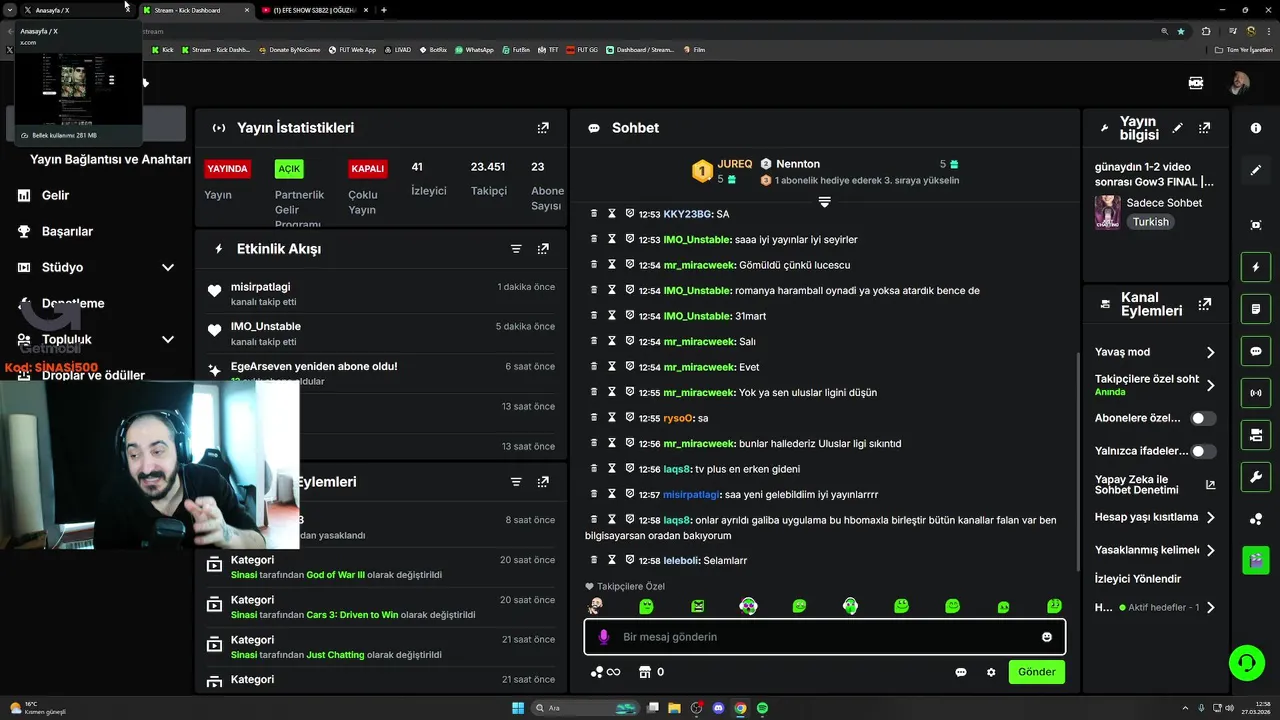The width and height of the screenshot is (1280, 720).
Task: Click the broadcast signal sidebar icon
Action: 1256,394
